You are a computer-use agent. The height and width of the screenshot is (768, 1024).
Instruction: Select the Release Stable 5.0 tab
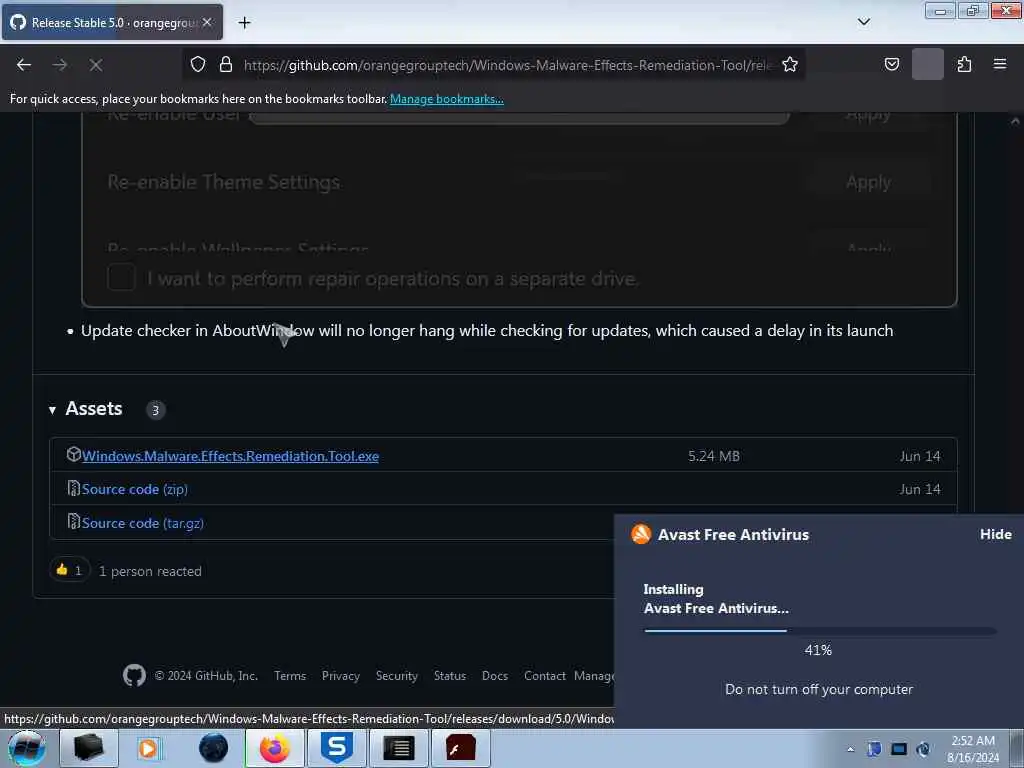(x=112, y=22)
